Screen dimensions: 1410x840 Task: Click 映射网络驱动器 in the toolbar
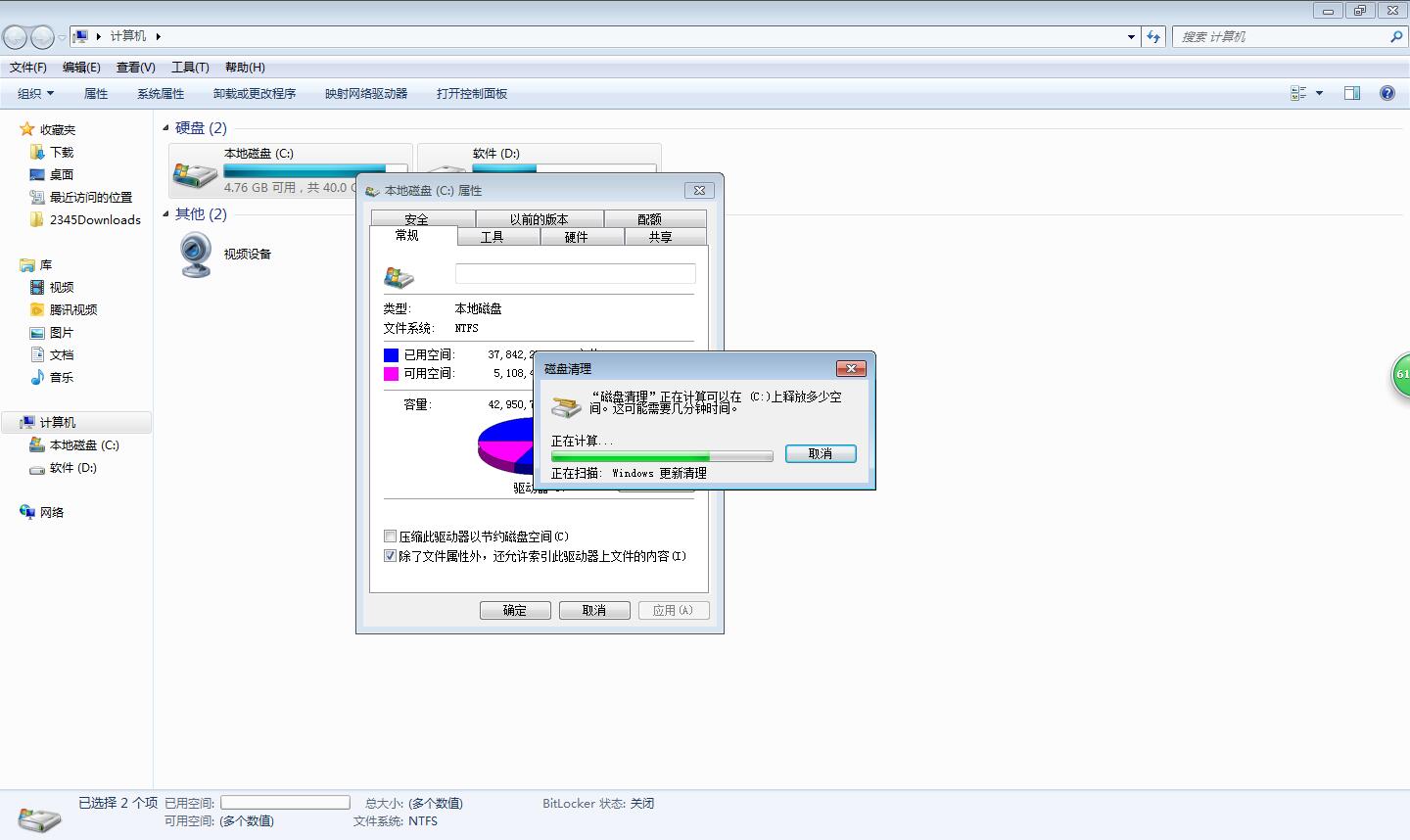click(366, 93)
